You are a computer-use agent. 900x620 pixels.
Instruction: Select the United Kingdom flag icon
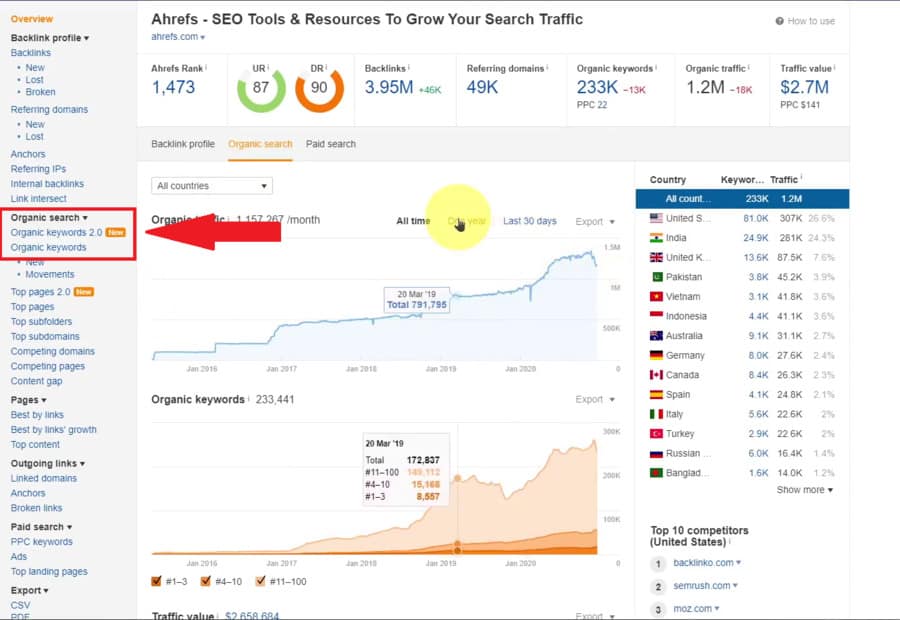[656, 257]
